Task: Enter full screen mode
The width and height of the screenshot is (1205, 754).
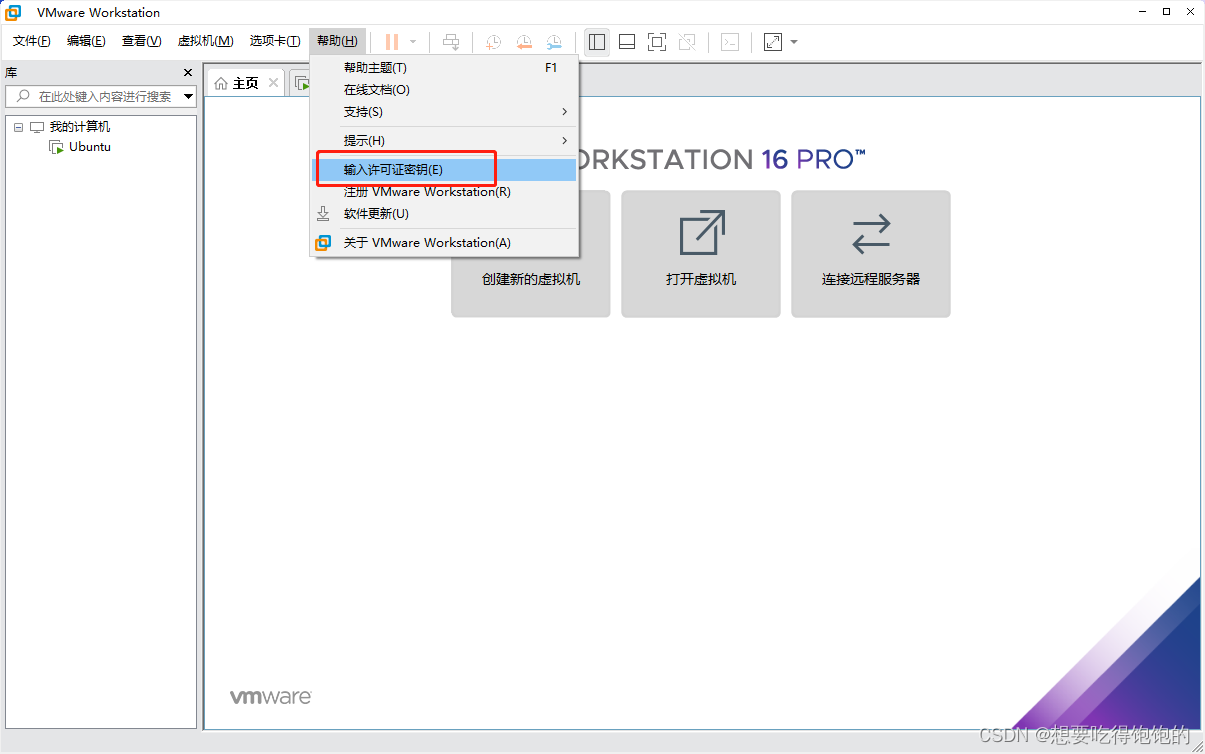Action: (656, 41)
